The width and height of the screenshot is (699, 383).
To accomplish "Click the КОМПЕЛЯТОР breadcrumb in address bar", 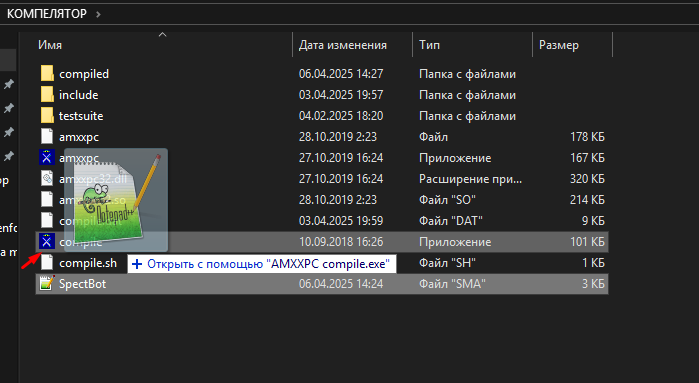I will click(x=47, y=14).
